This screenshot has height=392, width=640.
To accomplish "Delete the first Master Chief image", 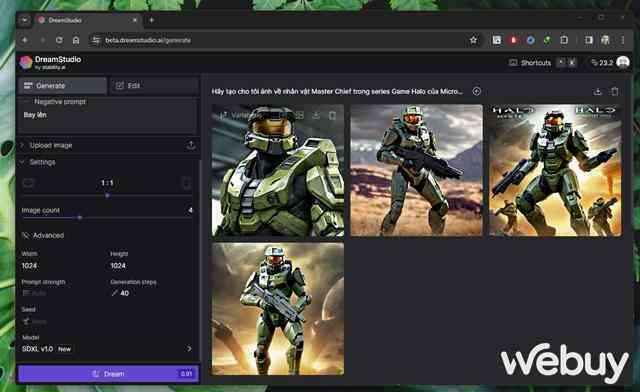I will click(x=332, y=116).
